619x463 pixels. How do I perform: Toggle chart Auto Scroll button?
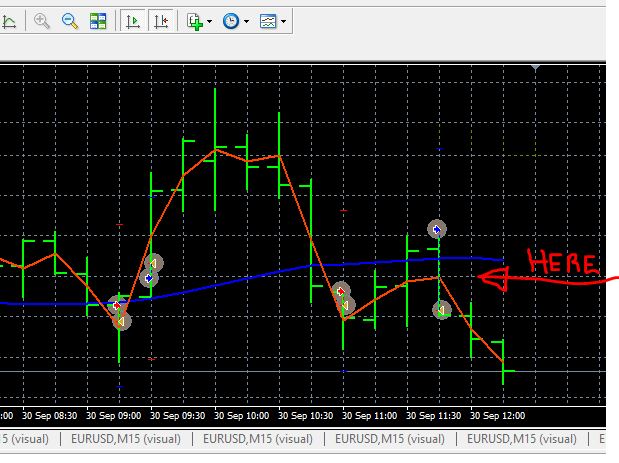(133, 21)
